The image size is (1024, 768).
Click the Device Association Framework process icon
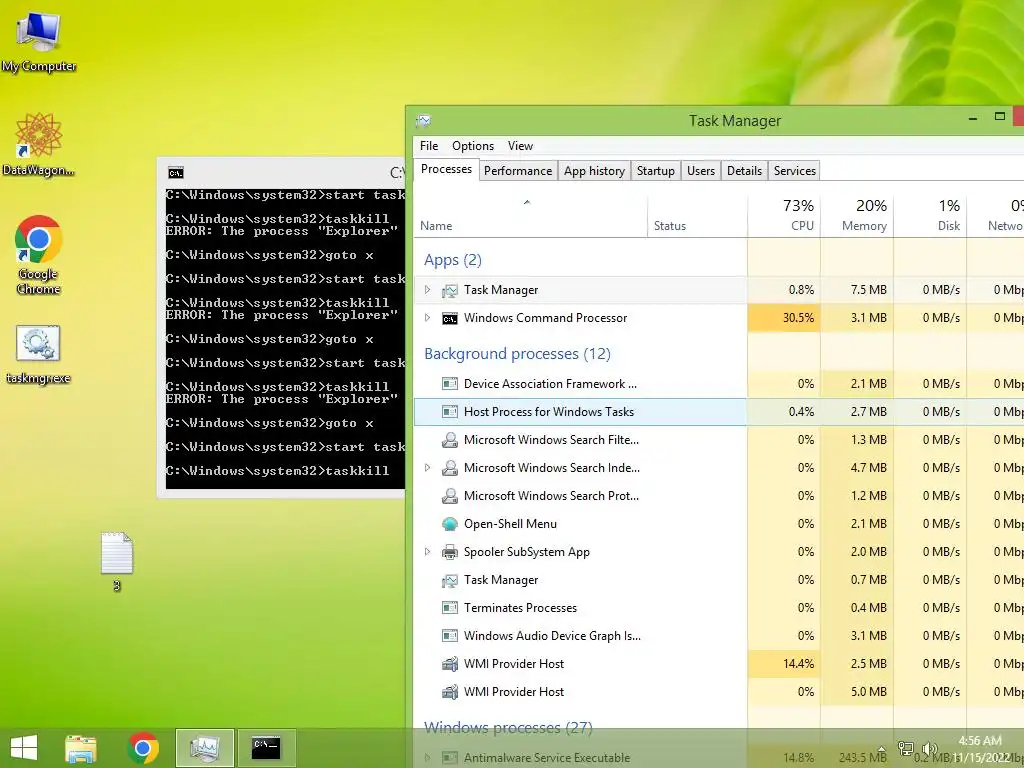(450, 384)
